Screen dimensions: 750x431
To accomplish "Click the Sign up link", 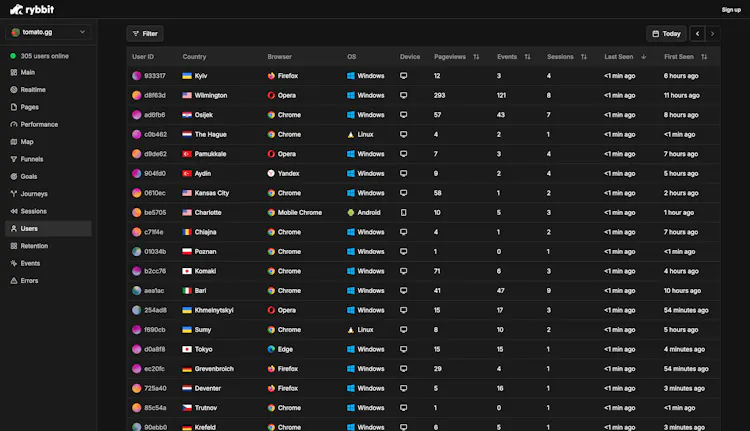I will coord(731,10).
